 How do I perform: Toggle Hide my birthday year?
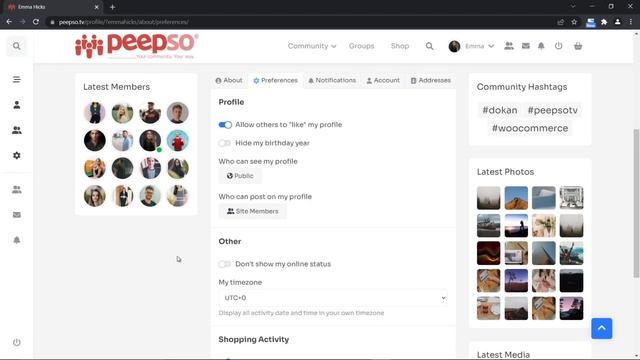[225, 143]
